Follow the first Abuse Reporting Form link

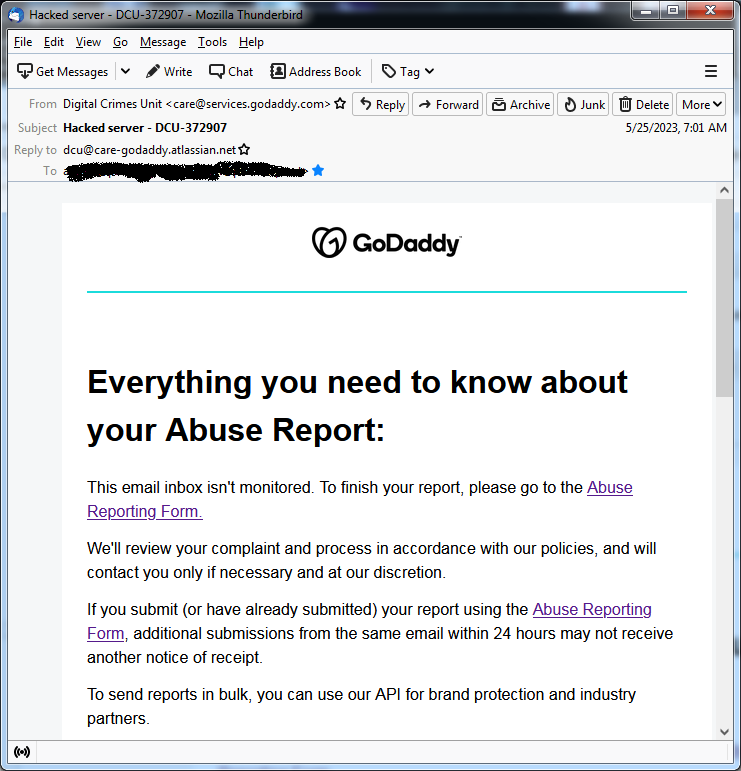pyautogui.click(x=610, y=487)
